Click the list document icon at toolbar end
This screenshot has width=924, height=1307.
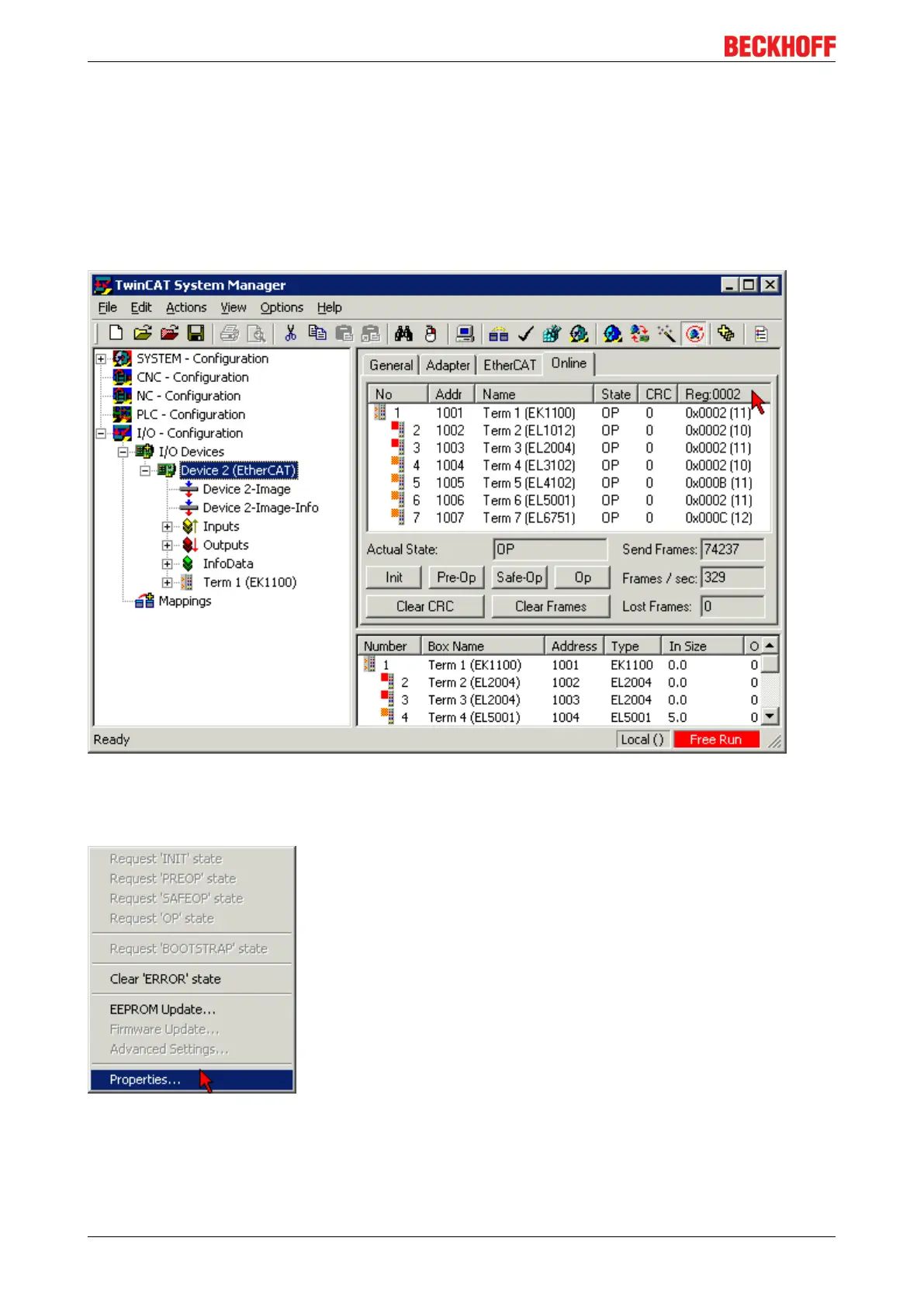pyautogui.click(x=761, y=333)
